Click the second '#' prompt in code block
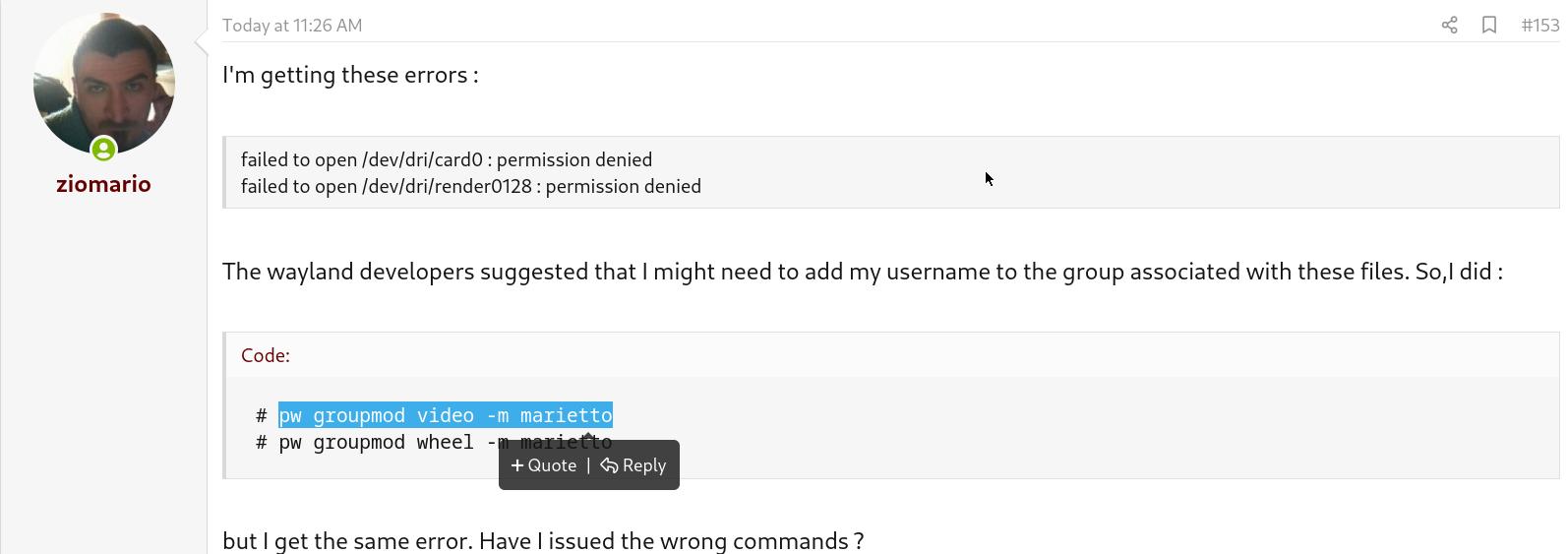1568x554 pixels. (x=262, y=443)
